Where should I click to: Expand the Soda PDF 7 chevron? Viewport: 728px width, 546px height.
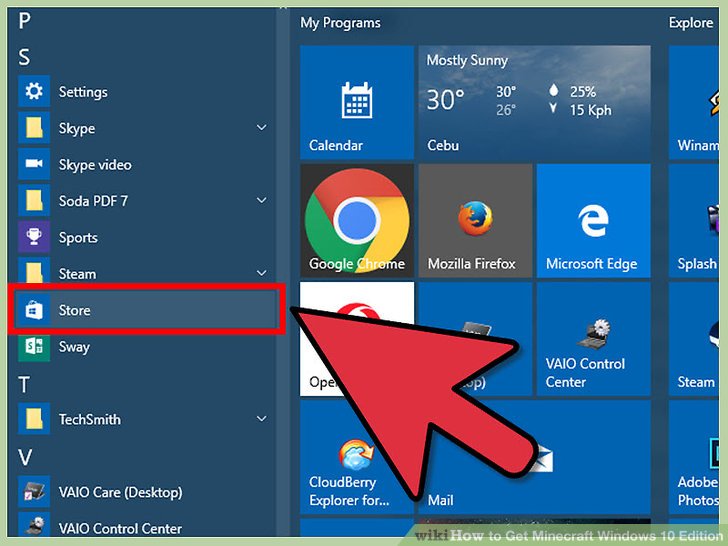[262, 200]
